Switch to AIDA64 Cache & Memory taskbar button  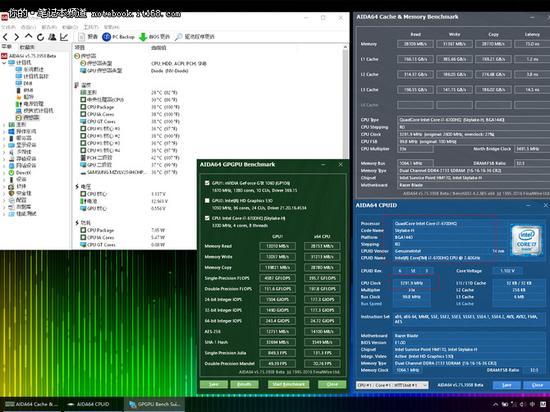click(32, 404)
